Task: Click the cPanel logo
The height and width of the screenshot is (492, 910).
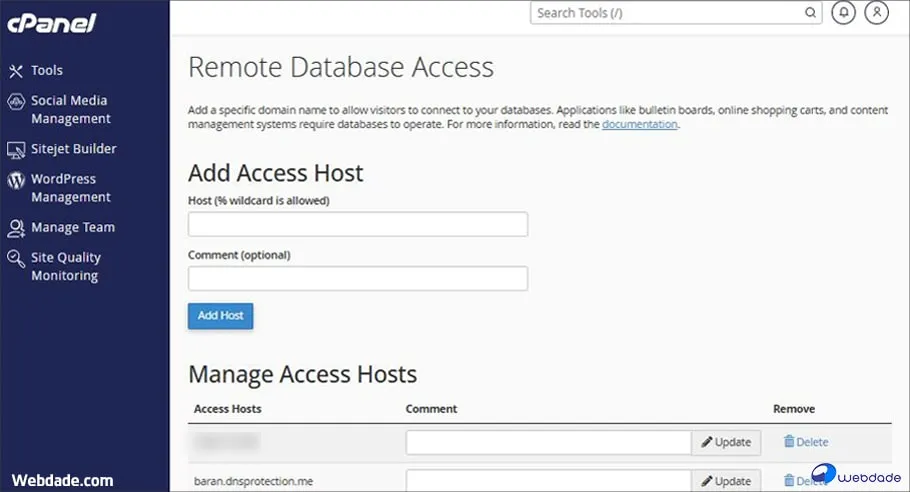Action: click(52, 23)
